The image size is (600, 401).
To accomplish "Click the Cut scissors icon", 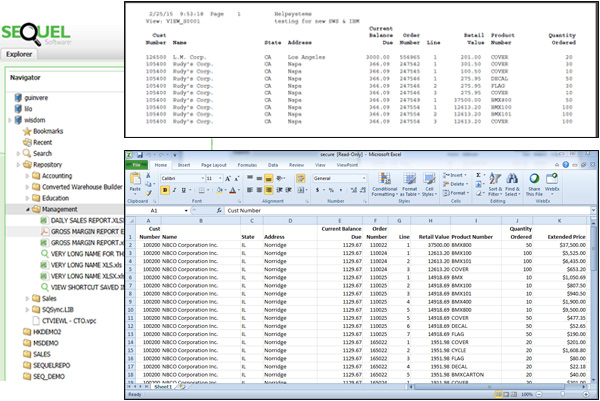I will pyautogui.click(x=148, y=175).
